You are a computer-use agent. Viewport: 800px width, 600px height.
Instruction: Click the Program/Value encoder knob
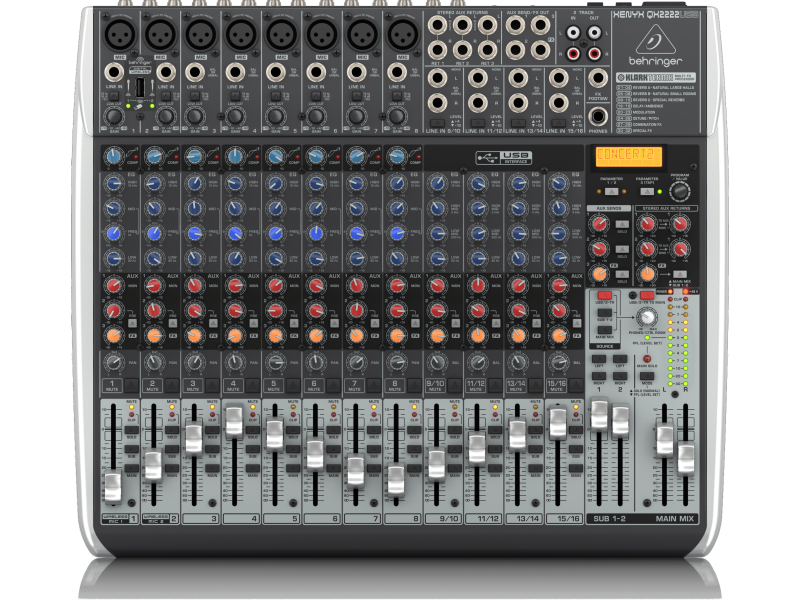coord(679,192)
